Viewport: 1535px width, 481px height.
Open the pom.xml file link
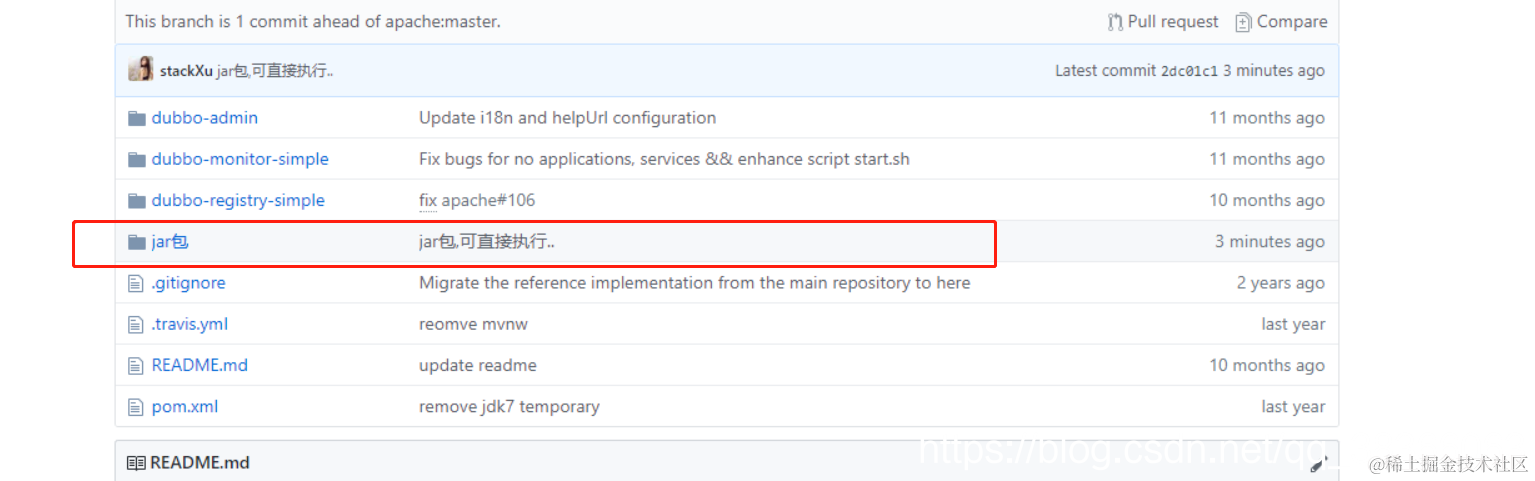click(184, 407)
